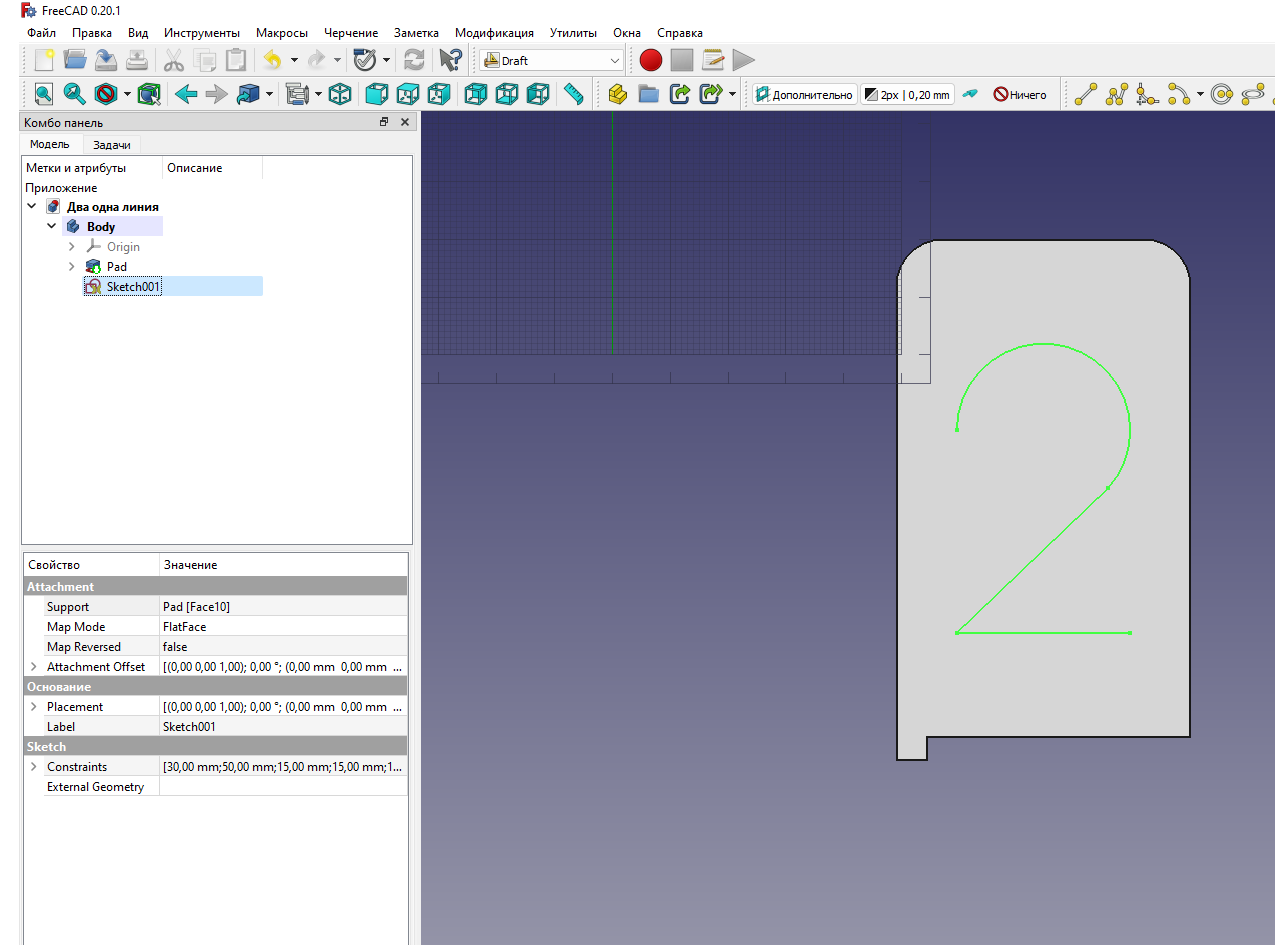
Task: Click the Draft line tool icon
Action: click(1086, 95)
